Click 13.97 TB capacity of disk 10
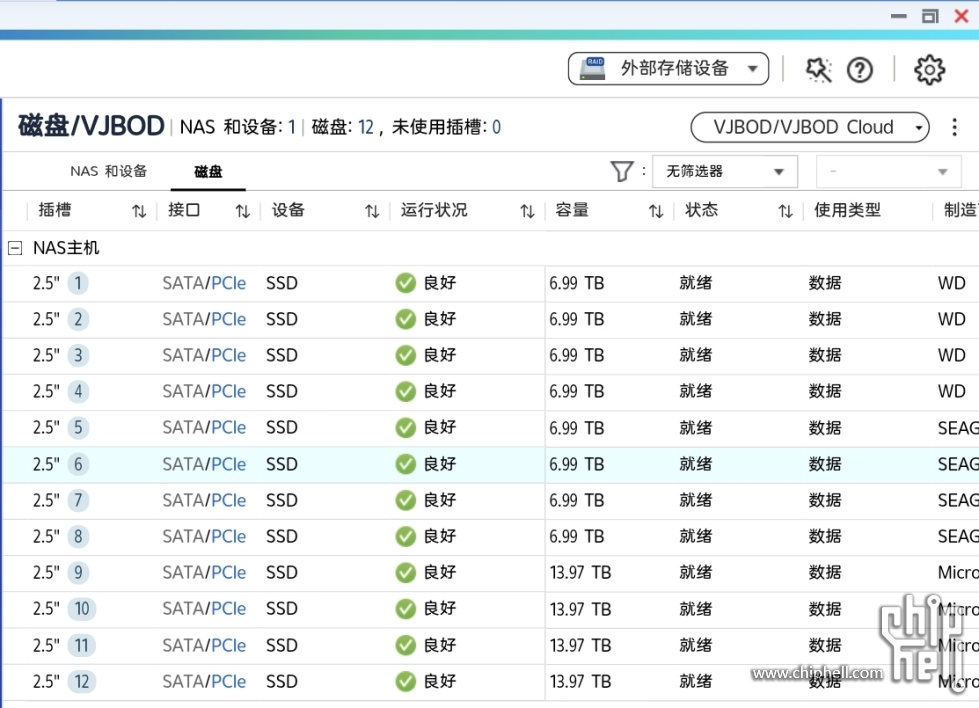 (580, 609)
